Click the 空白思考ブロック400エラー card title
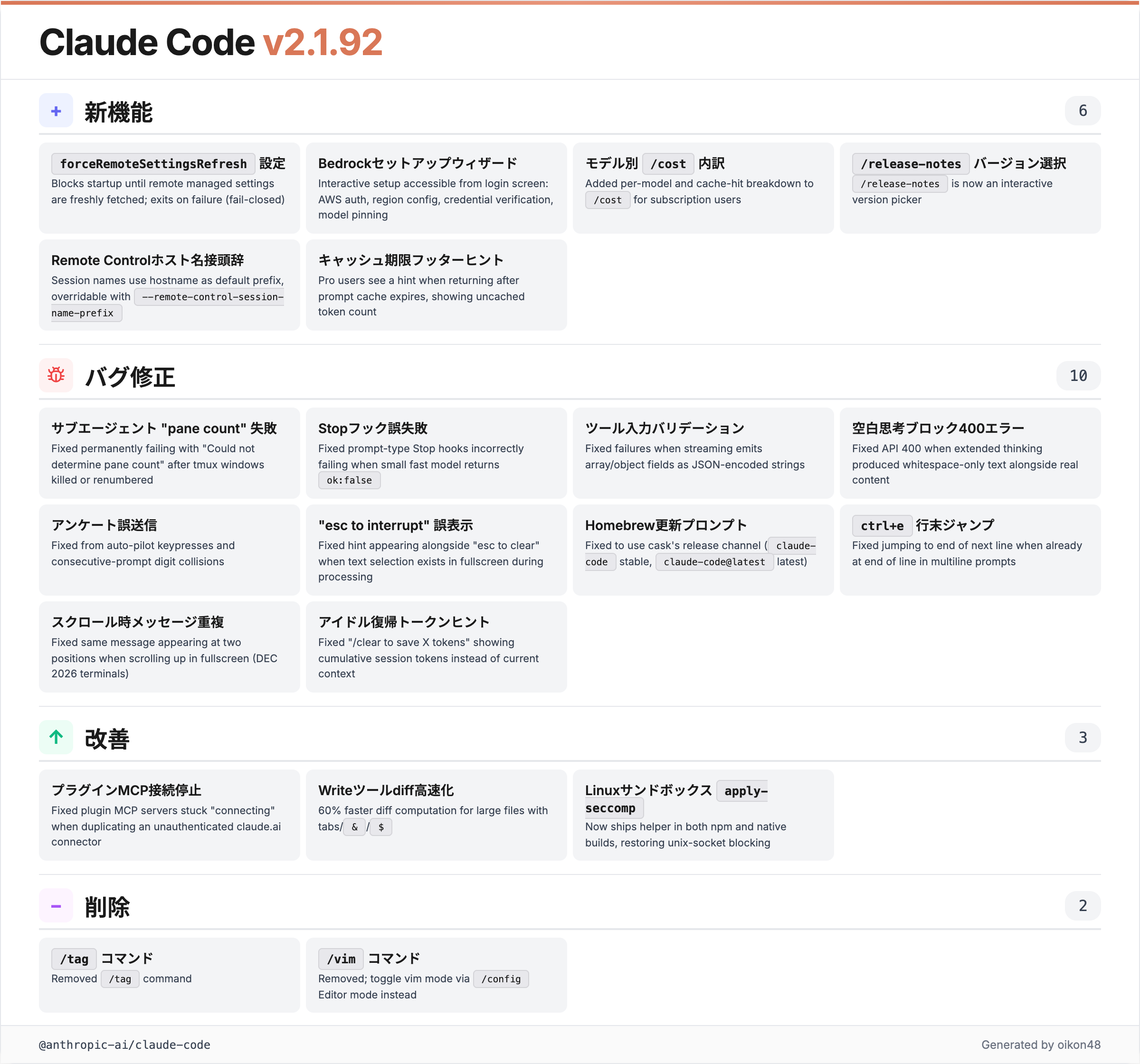 click(938, 428)
